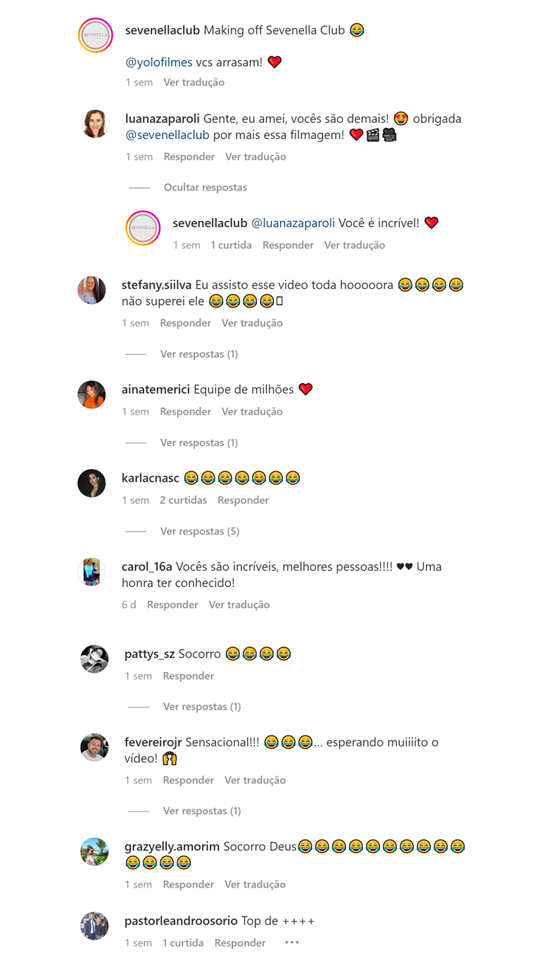Open luanazaparoli's avatar
The width and height of the screenshot is (540, 960).
click(x=96, y=124)
